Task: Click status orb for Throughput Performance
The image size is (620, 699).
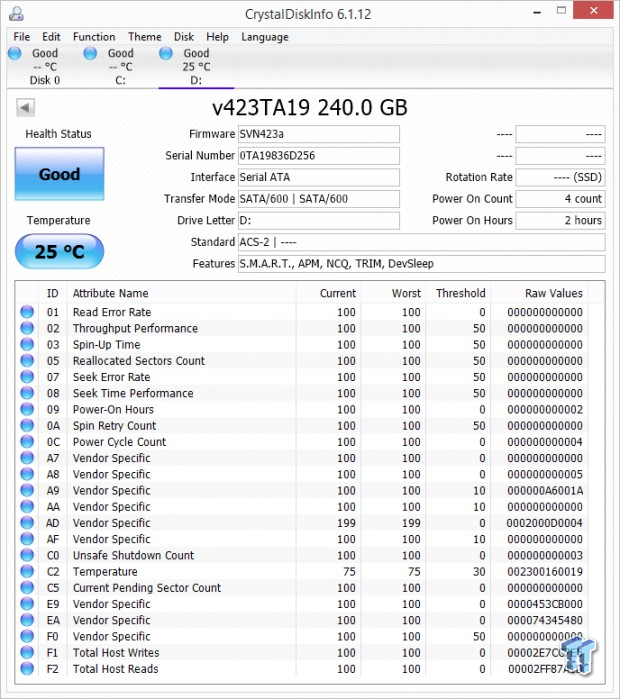Action: point(27,328)
